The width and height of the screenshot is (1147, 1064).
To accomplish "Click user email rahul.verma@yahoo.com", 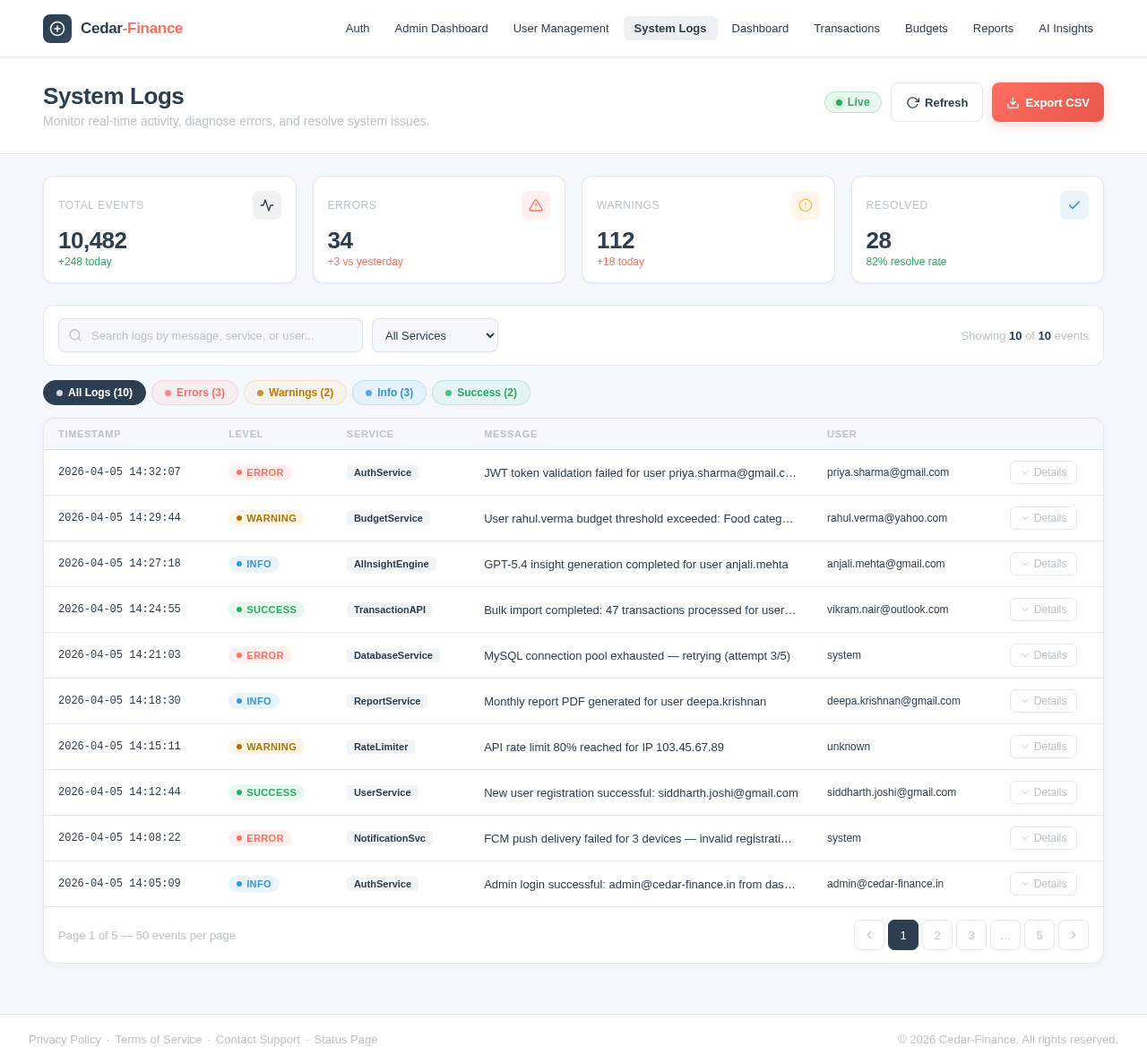I will click(x=887, y=518).
